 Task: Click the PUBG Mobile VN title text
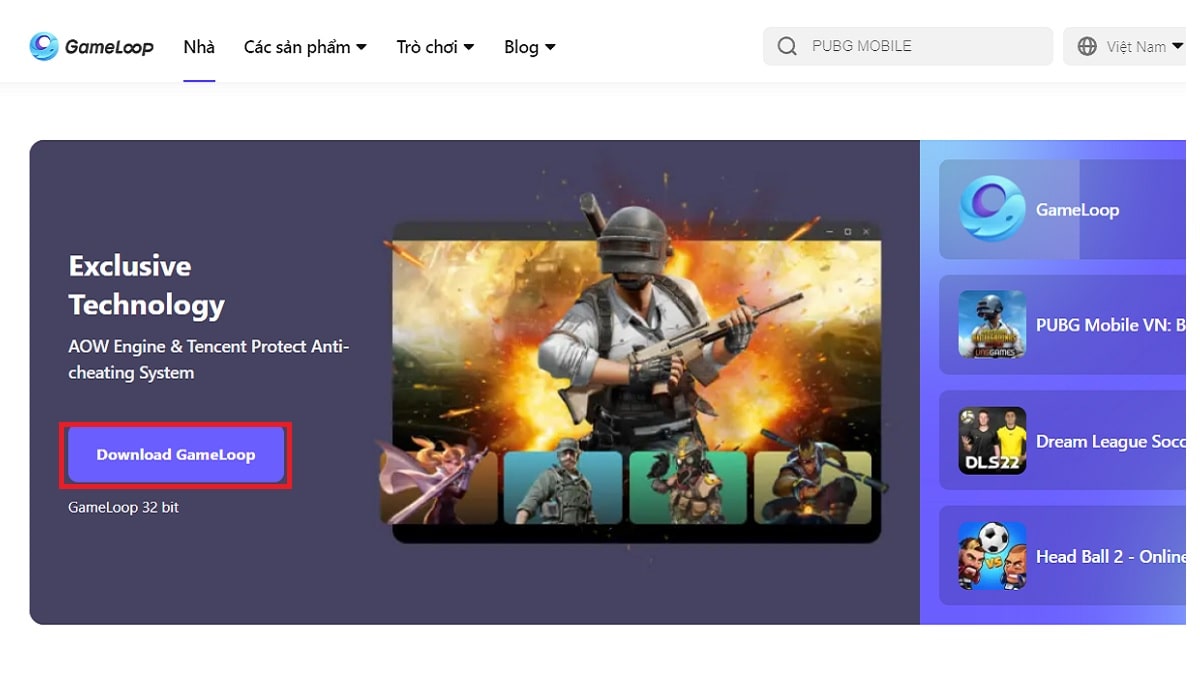1111,325
